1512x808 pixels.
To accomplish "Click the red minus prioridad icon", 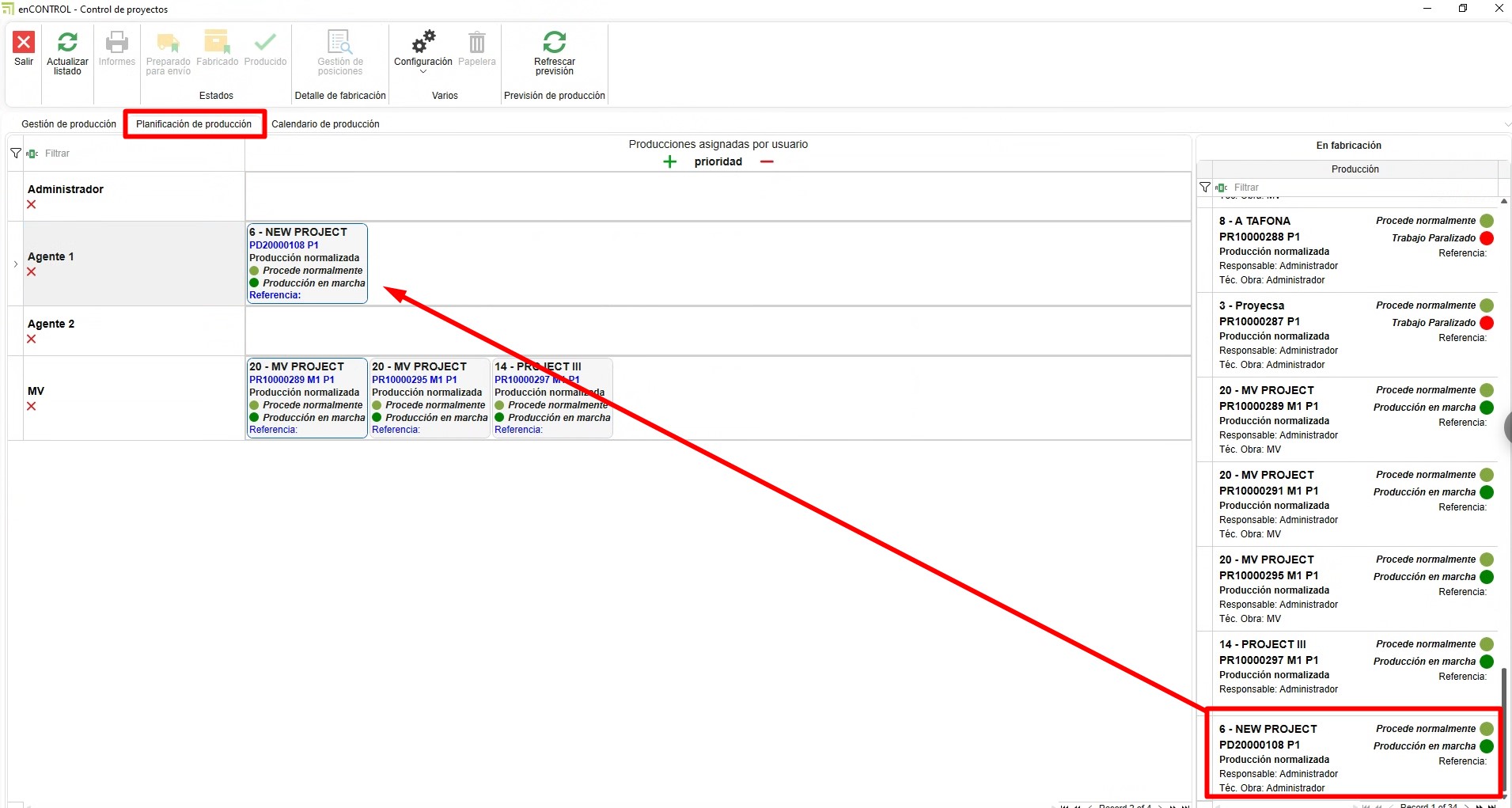I will (767, 161).
